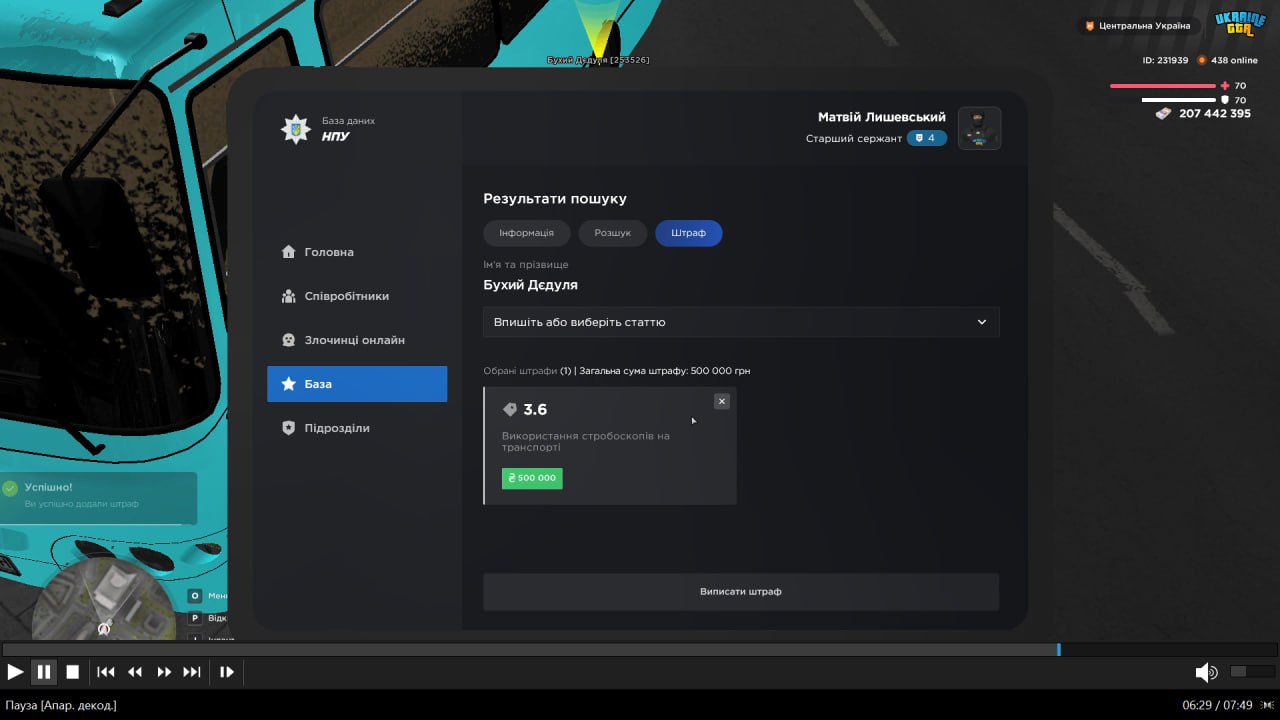Fast forward the video

click(x=164, y=672)
